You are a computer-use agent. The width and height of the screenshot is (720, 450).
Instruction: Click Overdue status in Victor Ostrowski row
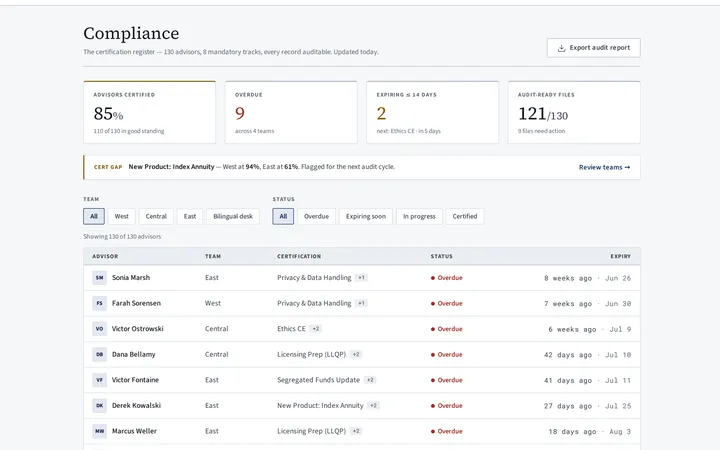[x=446, y=329]
